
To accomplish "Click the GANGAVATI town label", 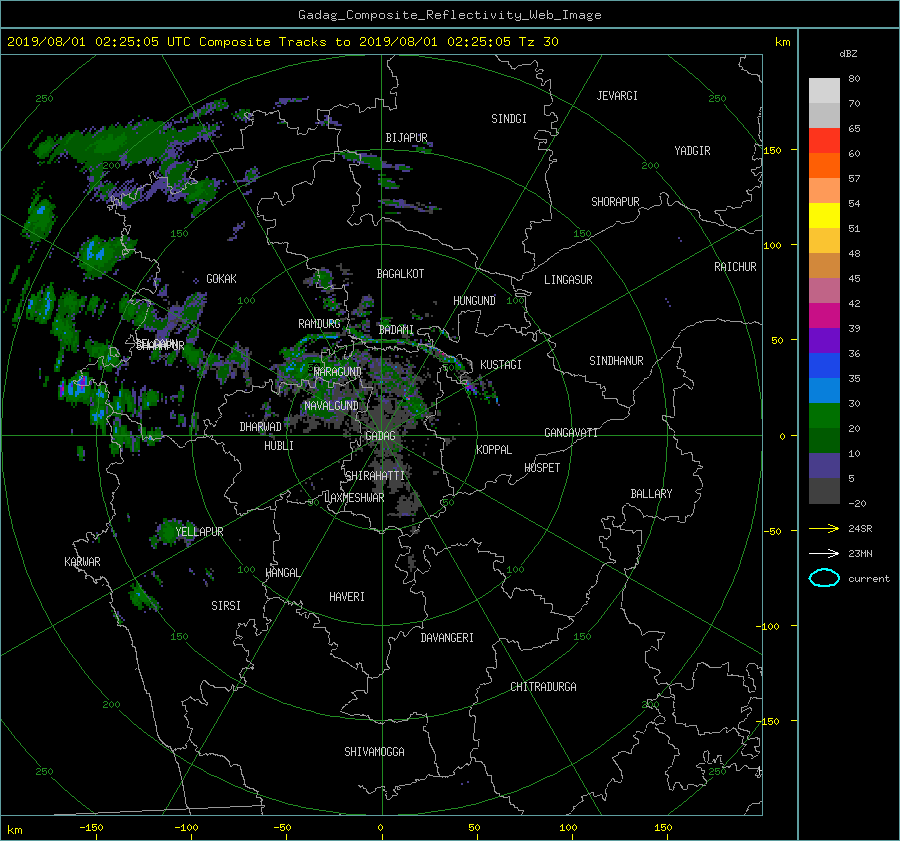I will (571, 433).
